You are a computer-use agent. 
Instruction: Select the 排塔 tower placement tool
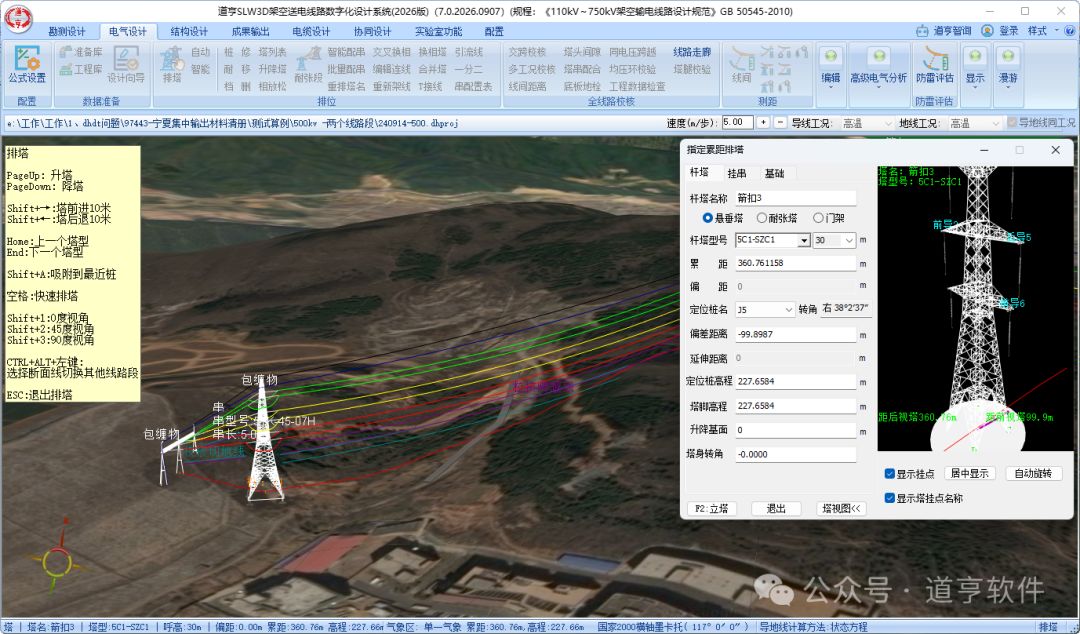point(172,65)
